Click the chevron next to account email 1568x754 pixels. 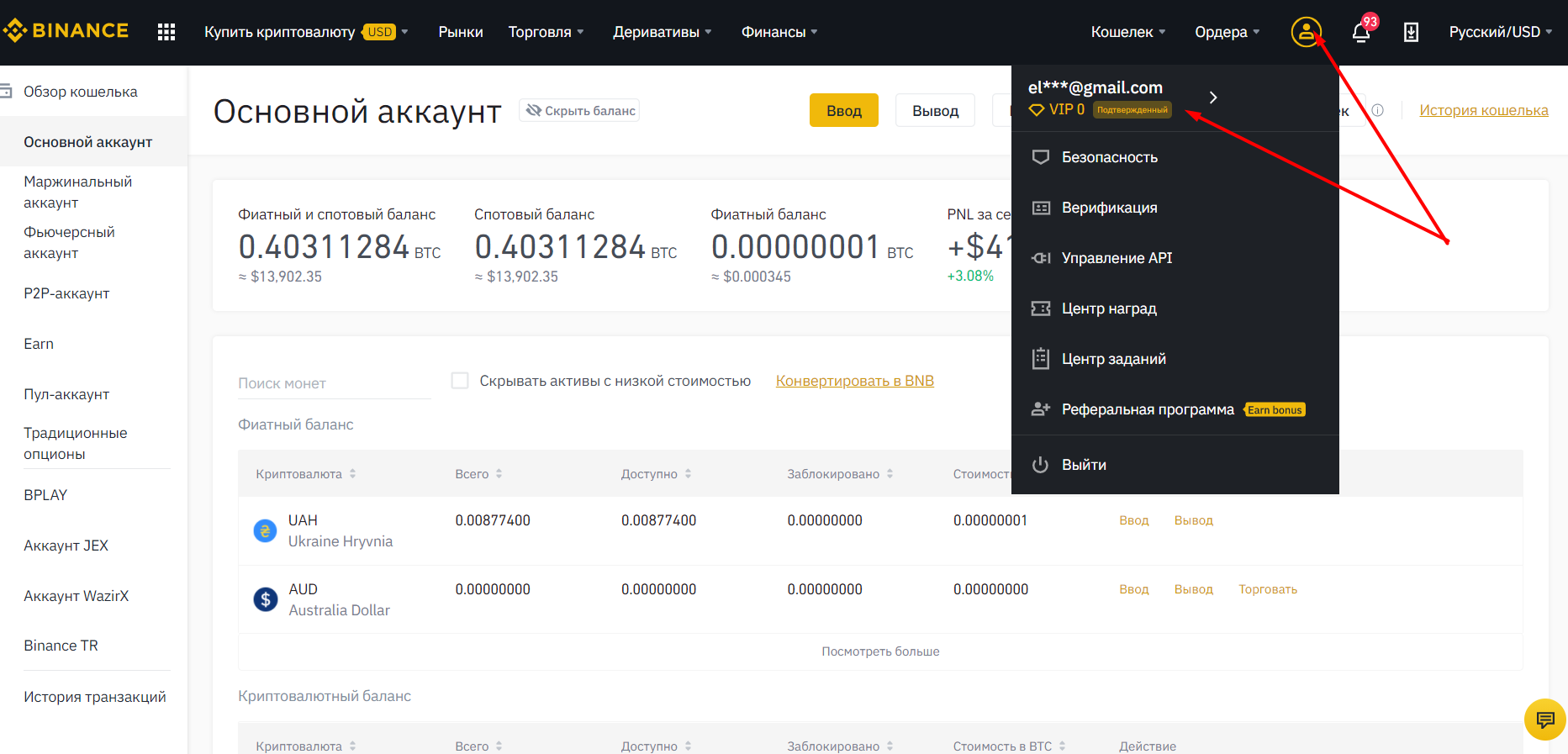point(1213,98)
